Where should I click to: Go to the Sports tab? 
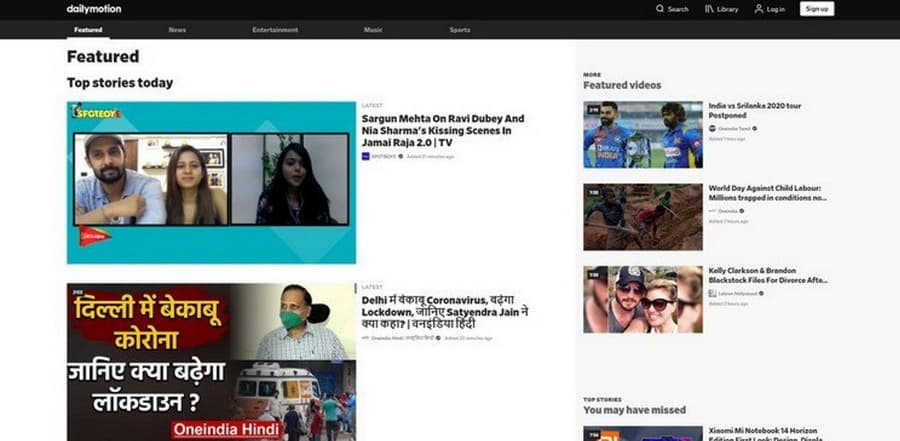pos(460,30)
